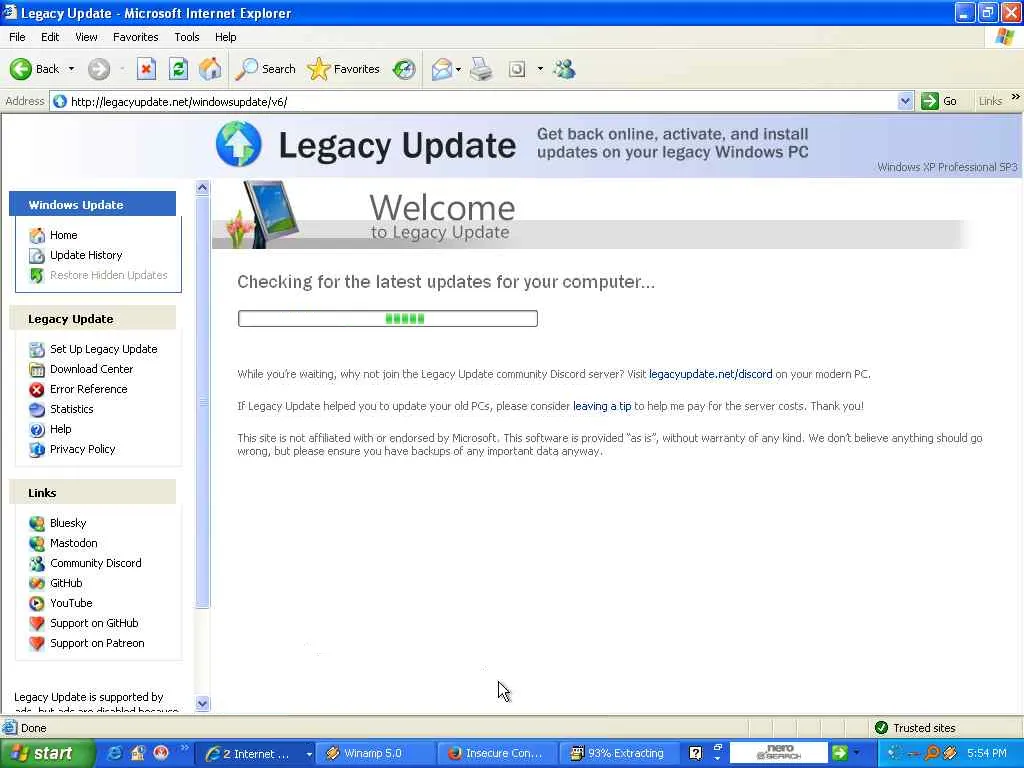Open the Edit menu

tap(50, 37)
